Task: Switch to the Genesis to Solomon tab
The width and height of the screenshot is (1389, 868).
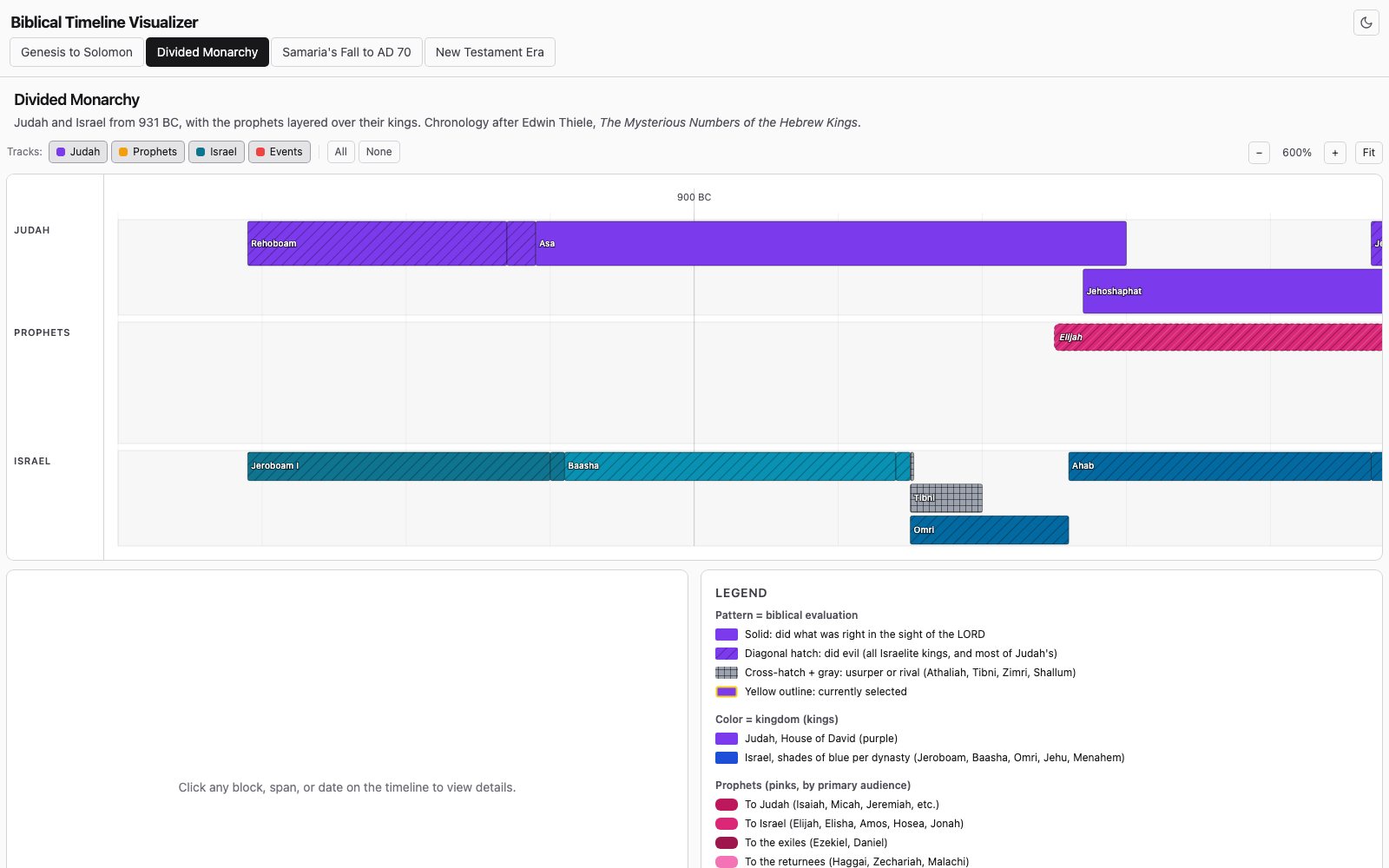Action: click(76, 52)
